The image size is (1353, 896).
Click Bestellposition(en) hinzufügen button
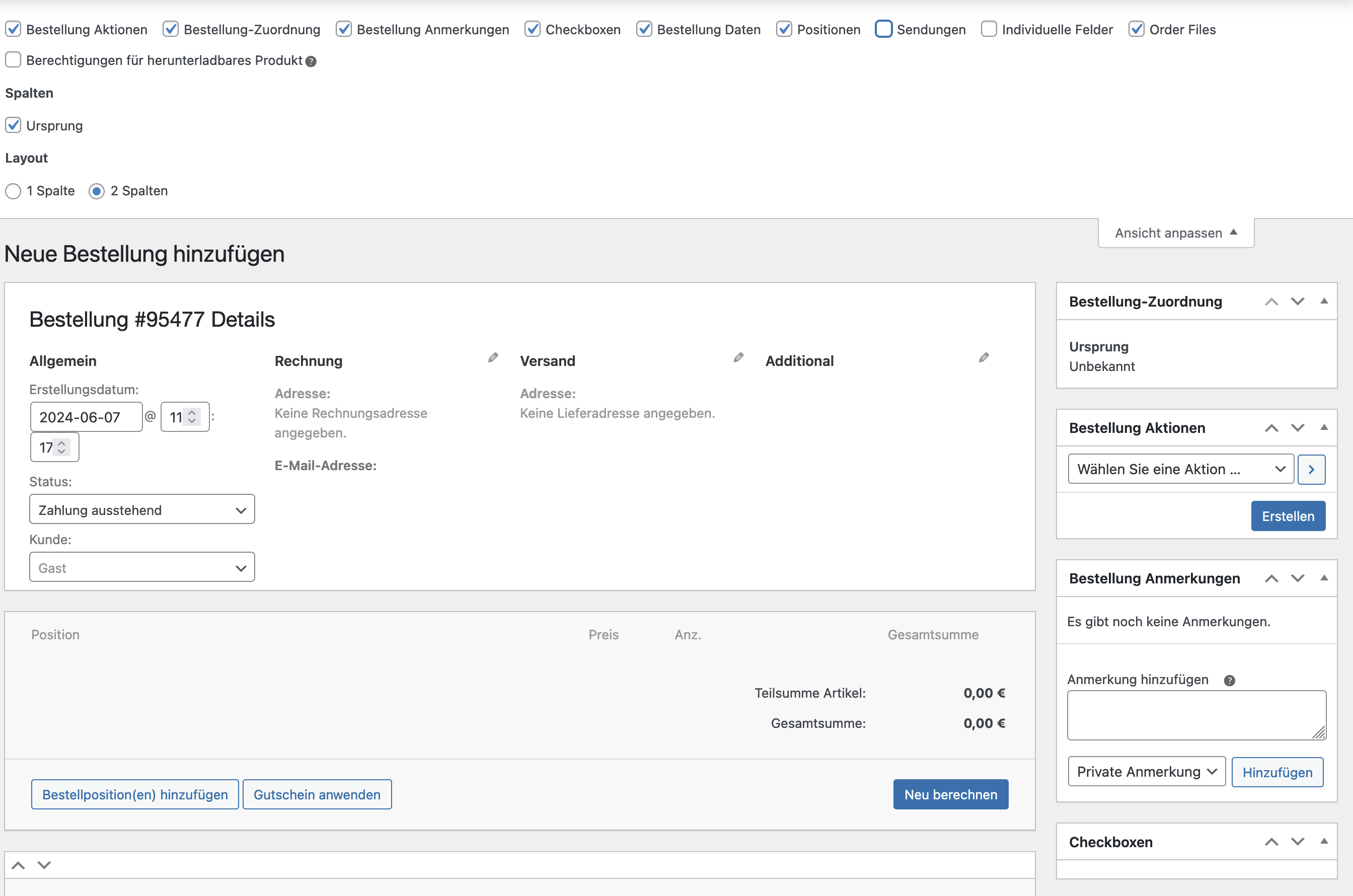point(135,794)
